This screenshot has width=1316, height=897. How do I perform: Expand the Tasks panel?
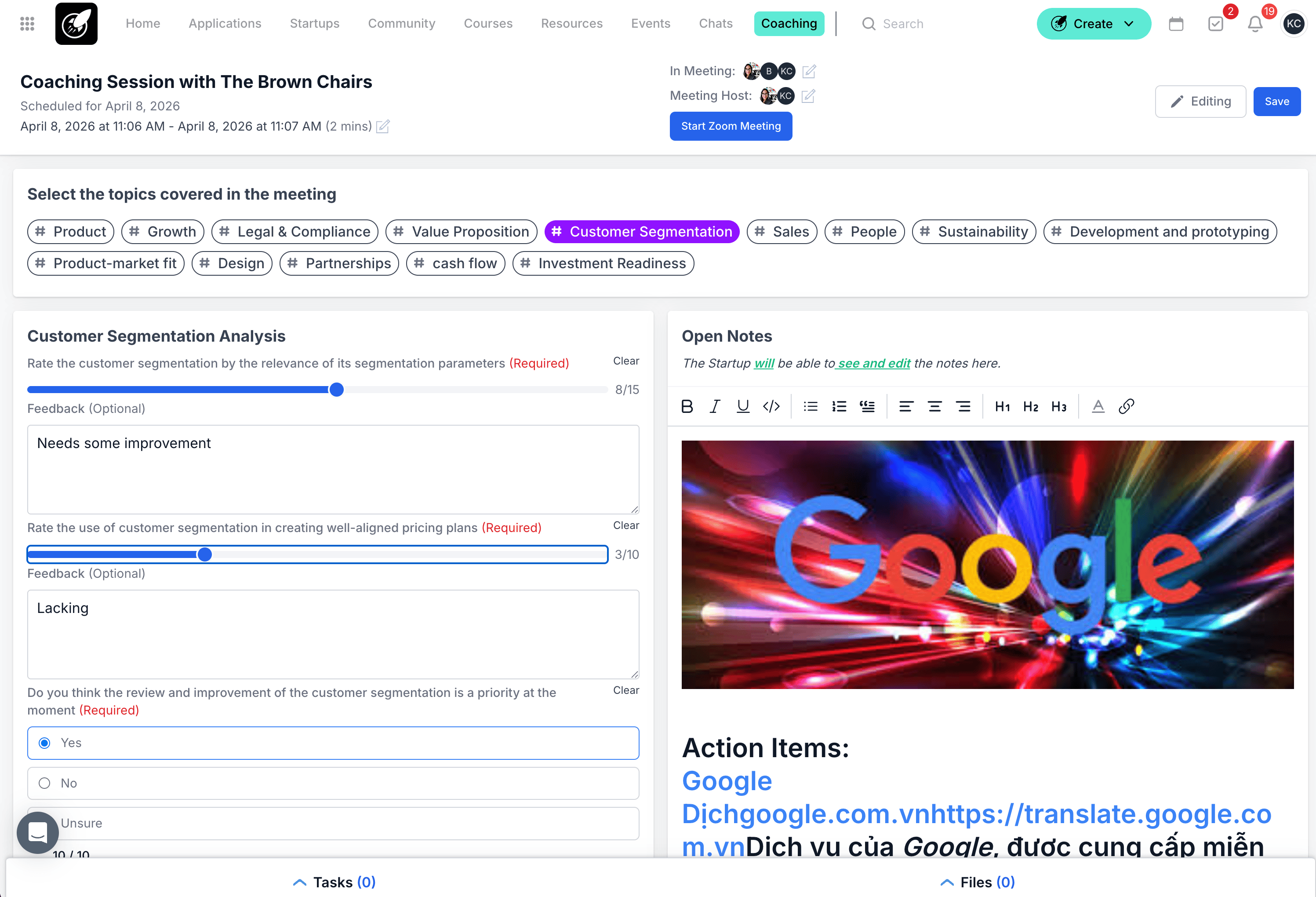(x=334, y=882)
